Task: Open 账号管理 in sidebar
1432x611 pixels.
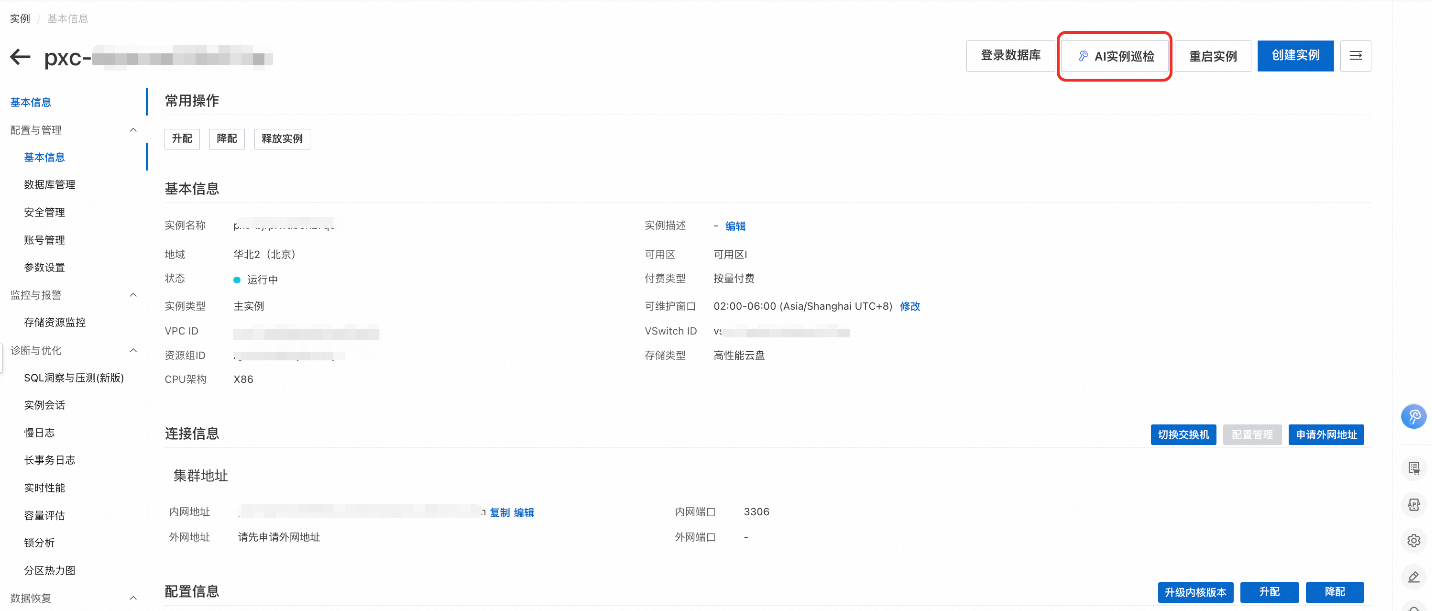Action: click(45, 240)
